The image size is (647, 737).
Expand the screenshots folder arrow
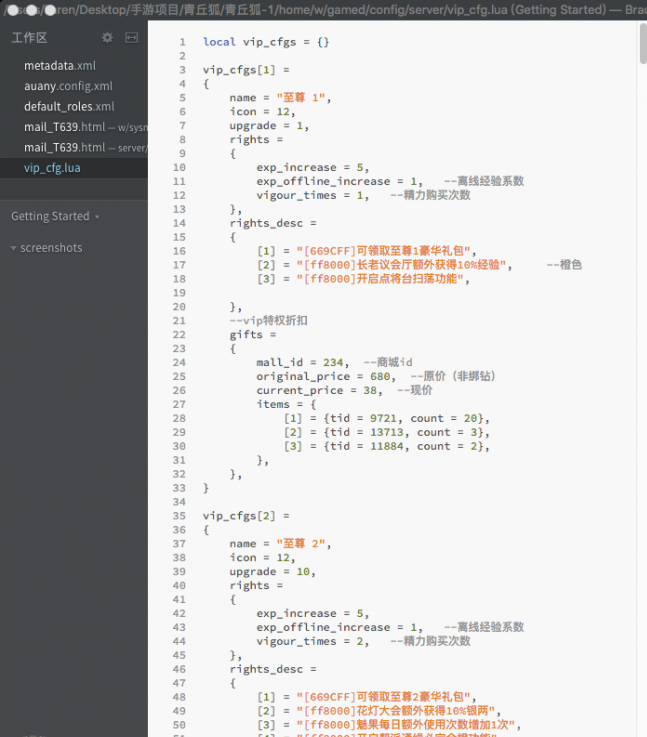click(x=14, y=248)
